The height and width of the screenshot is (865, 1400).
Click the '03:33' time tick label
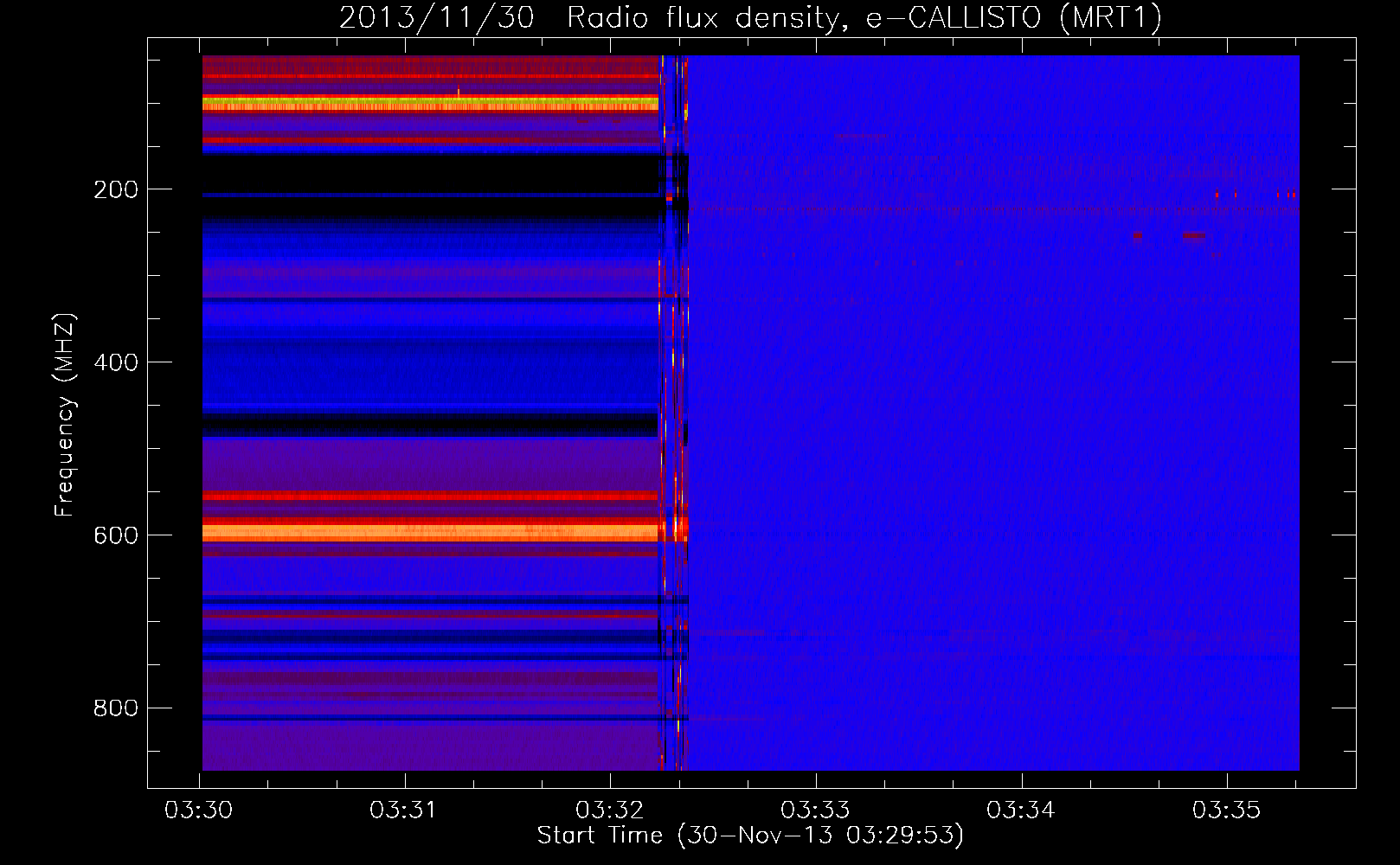[815, 811]
